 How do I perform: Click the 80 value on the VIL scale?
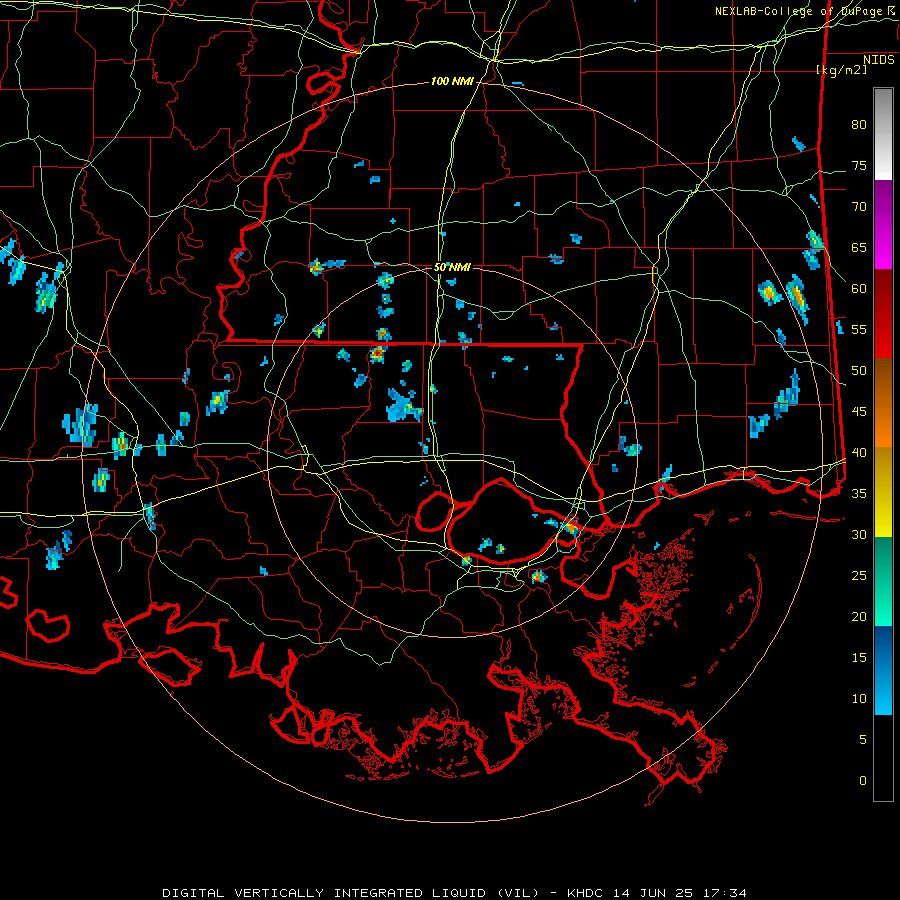859,125
